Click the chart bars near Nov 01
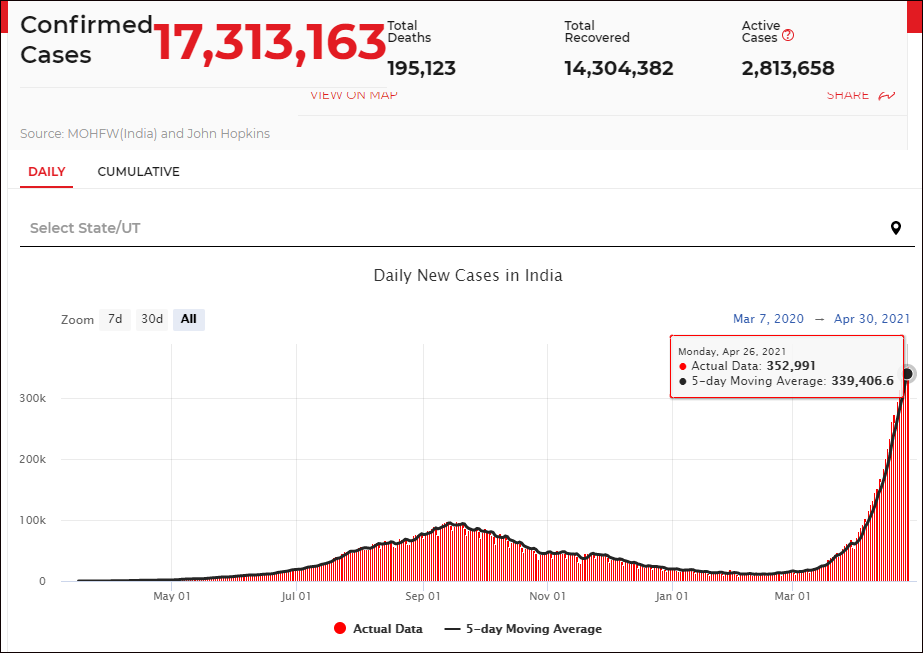Image resolution: width=923 pixels, height=653 pixels. tap(547, 566)
